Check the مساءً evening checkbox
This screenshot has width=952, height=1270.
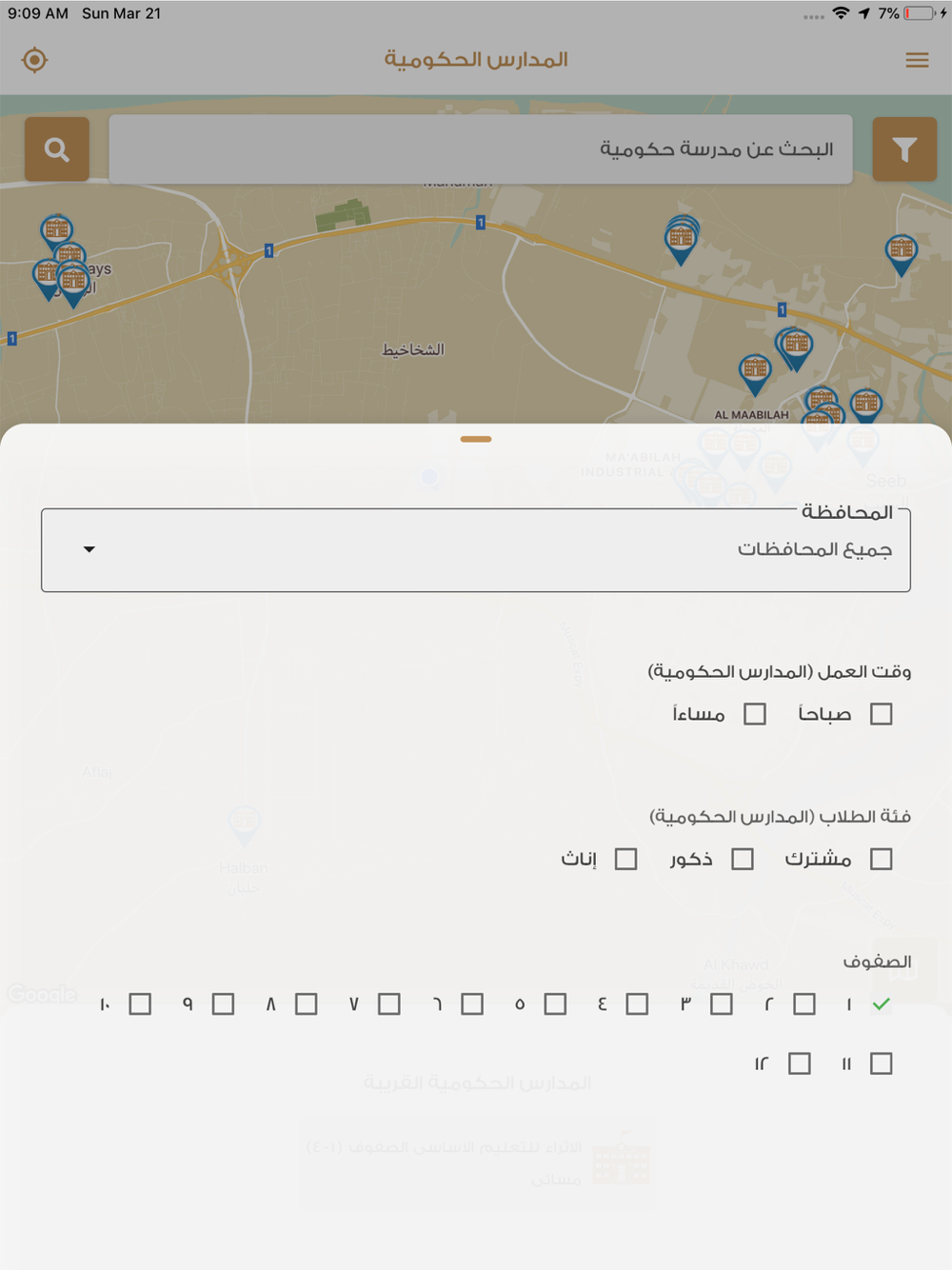click(x=755, y=714)
